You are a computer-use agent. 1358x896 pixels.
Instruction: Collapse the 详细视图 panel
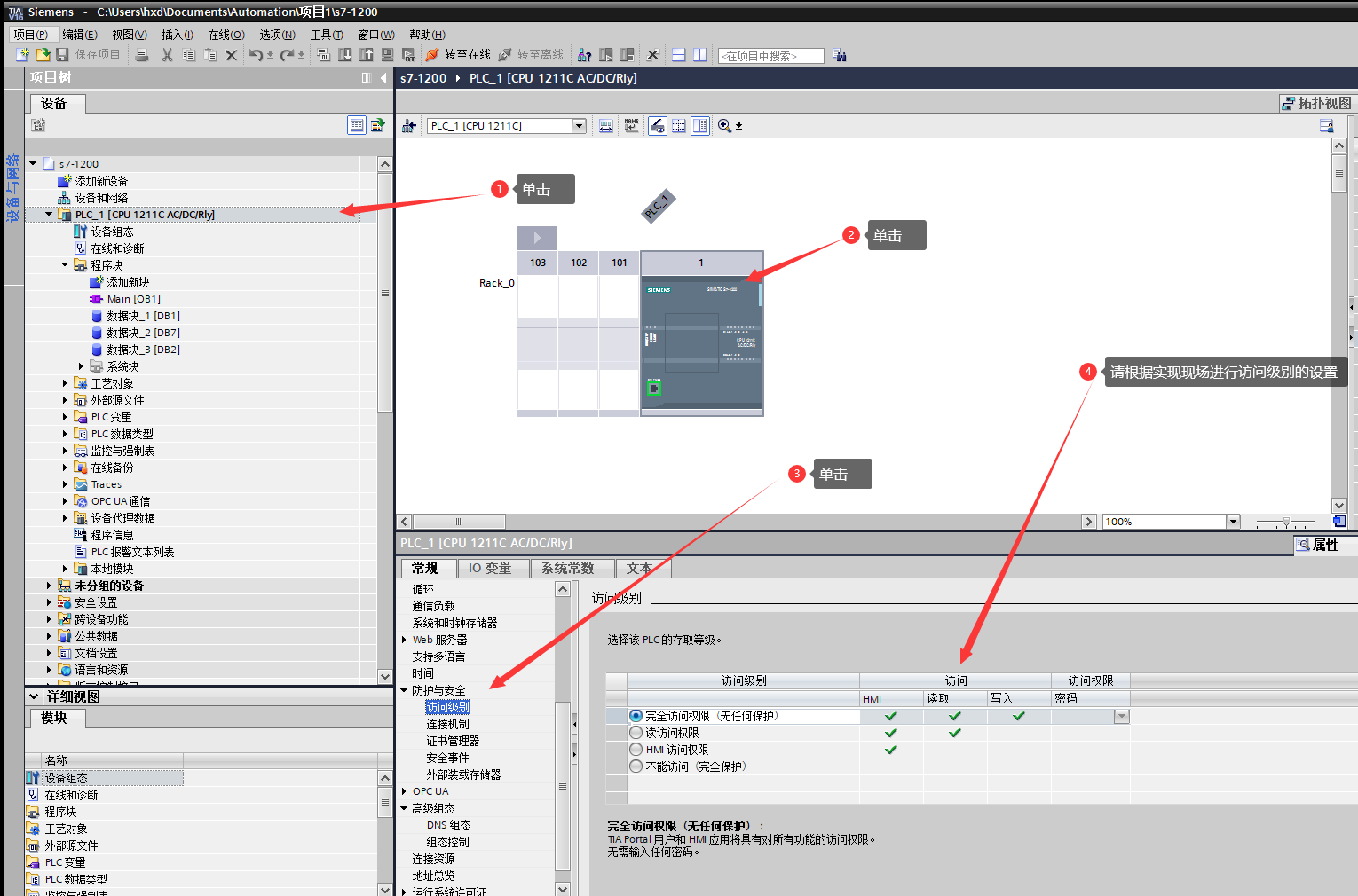pos(34,697)
